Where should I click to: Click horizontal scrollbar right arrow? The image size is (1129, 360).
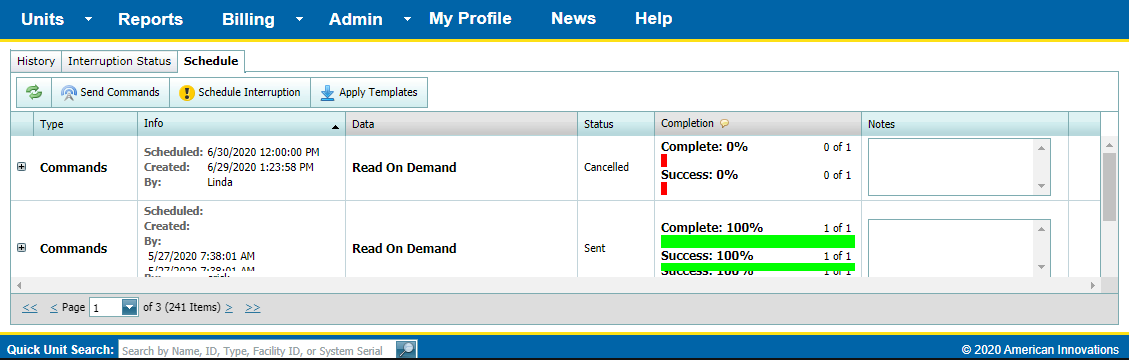(x=1093, y=285)
